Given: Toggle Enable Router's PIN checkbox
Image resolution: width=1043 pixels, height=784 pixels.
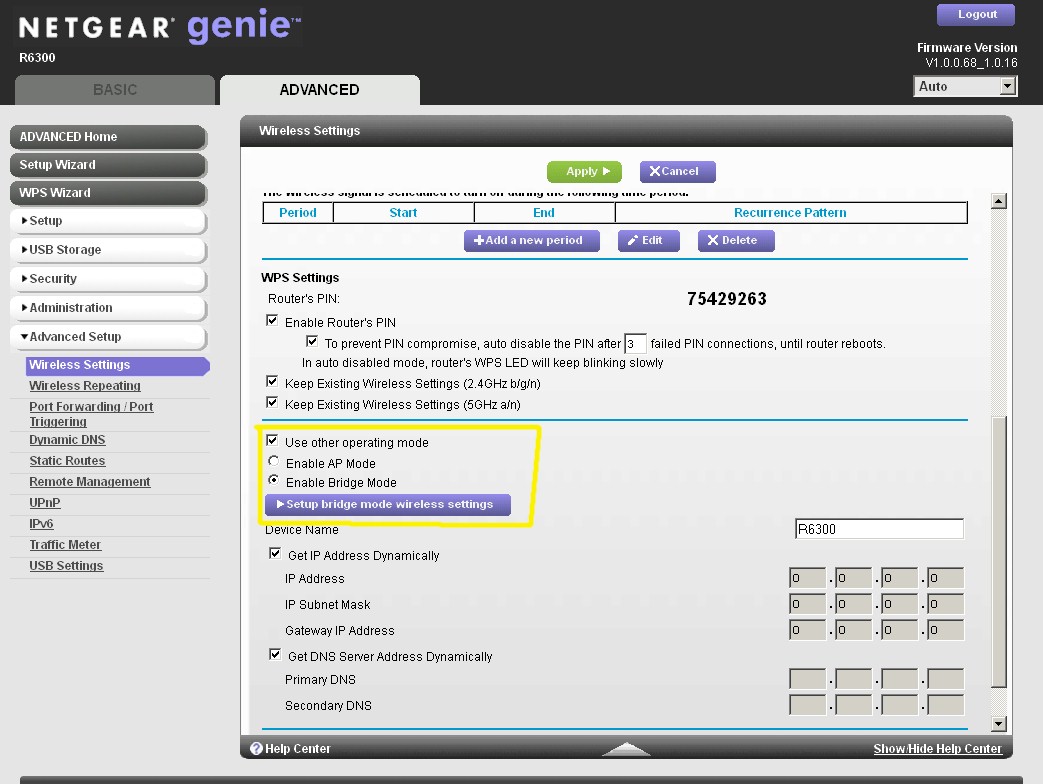Looking at the screenshot, I should point(272,321).
